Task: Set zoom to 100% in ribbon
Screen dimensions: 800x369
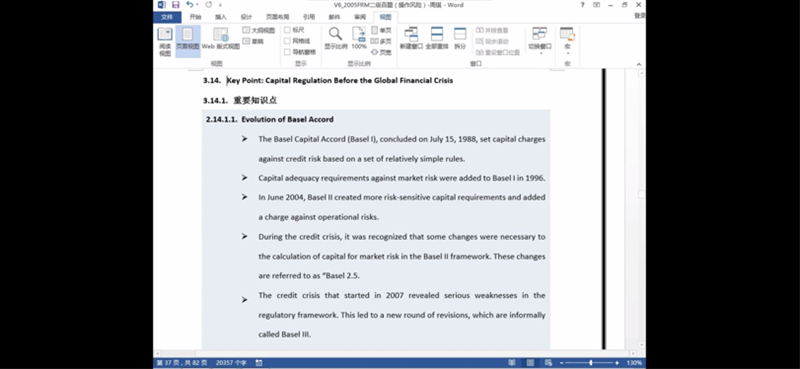Action: coord(359,38)
